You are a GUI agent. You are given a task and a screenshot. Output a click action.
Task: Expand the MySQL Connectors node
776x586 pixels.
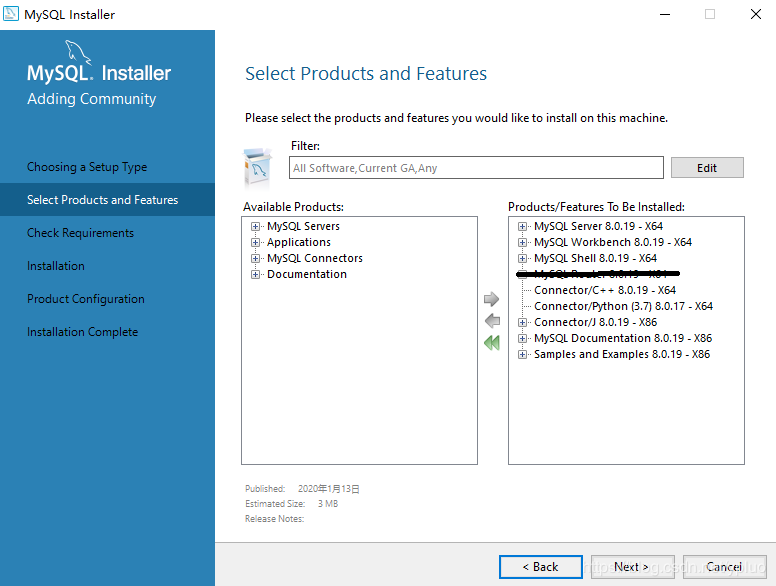click(255, 258)
